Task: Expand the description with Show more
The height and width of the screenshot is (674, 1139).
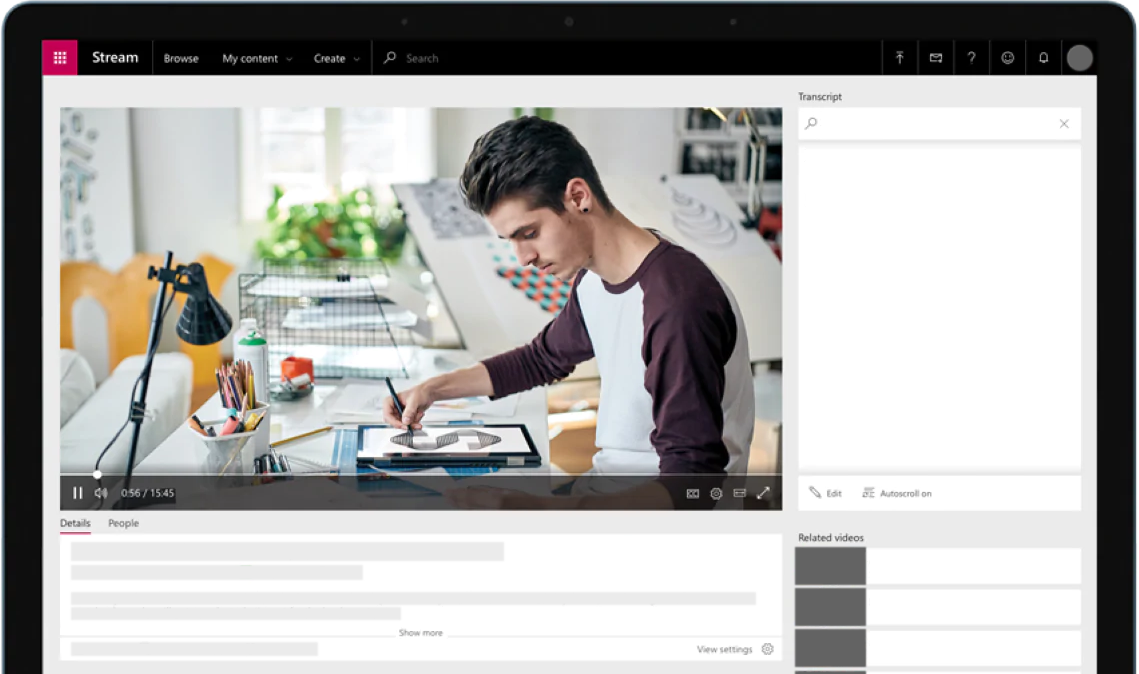Action: click(420, 633)
